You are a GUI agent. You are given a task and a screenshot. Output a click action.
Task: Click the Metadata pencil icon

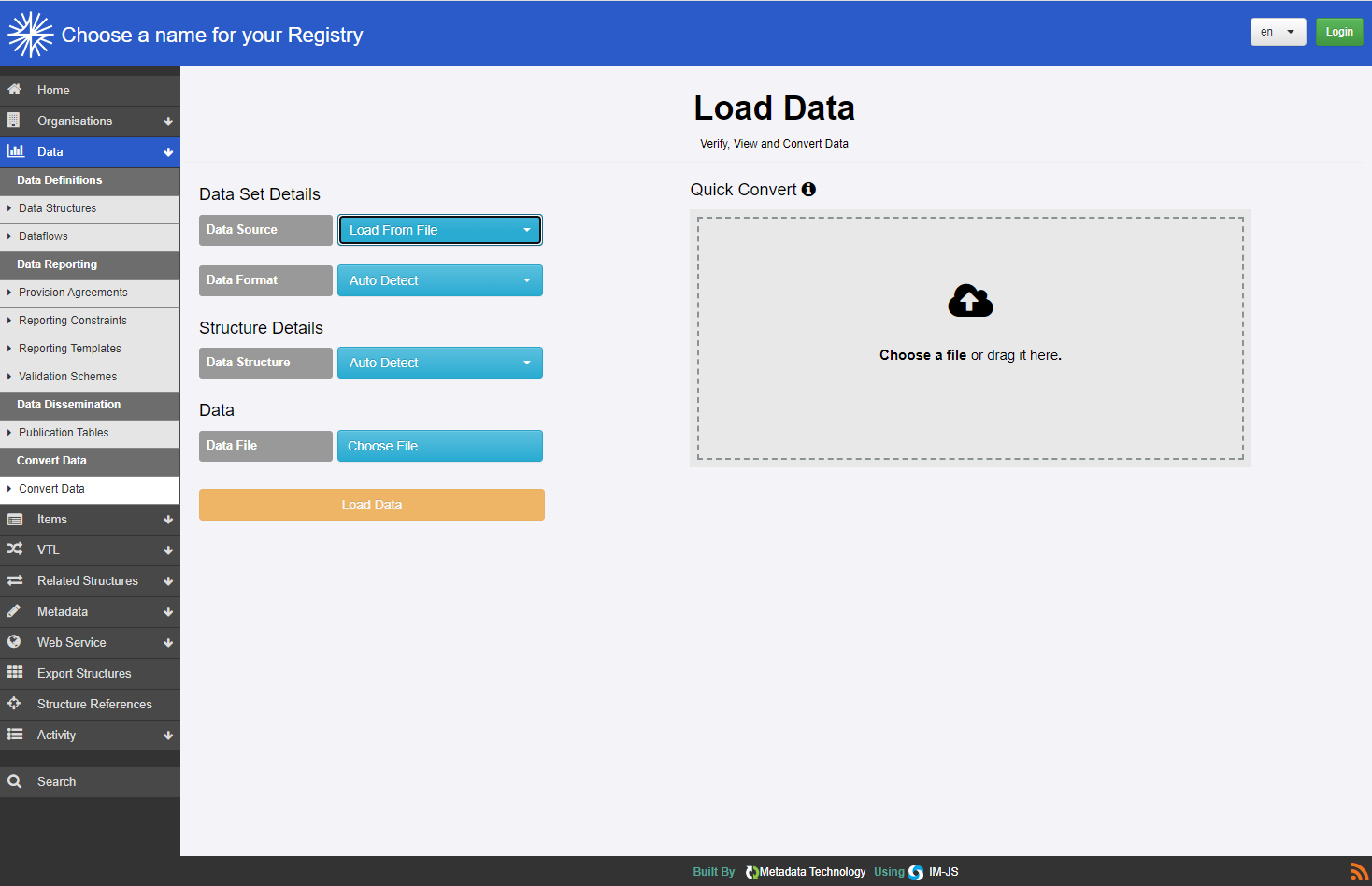[x=15, y=611]
